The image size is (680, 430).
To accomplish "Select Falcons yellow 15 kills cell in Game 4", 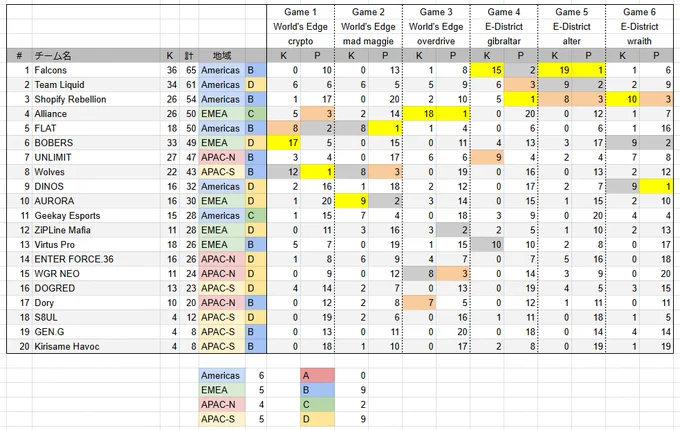I will tap(487, 70).
